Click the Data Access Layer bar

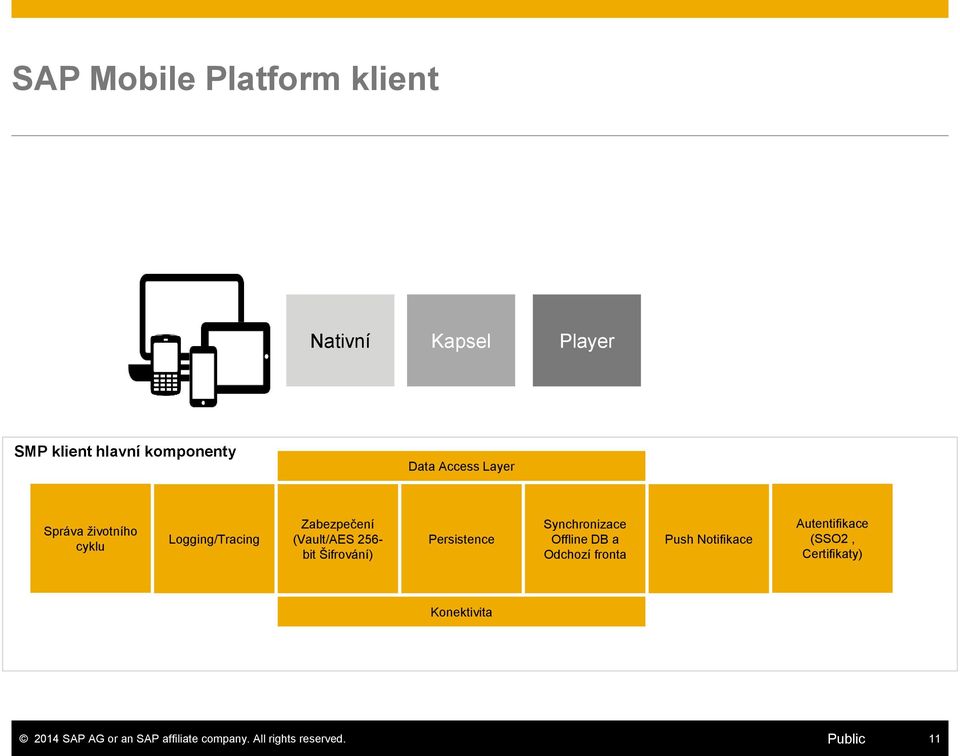(461, 466)
